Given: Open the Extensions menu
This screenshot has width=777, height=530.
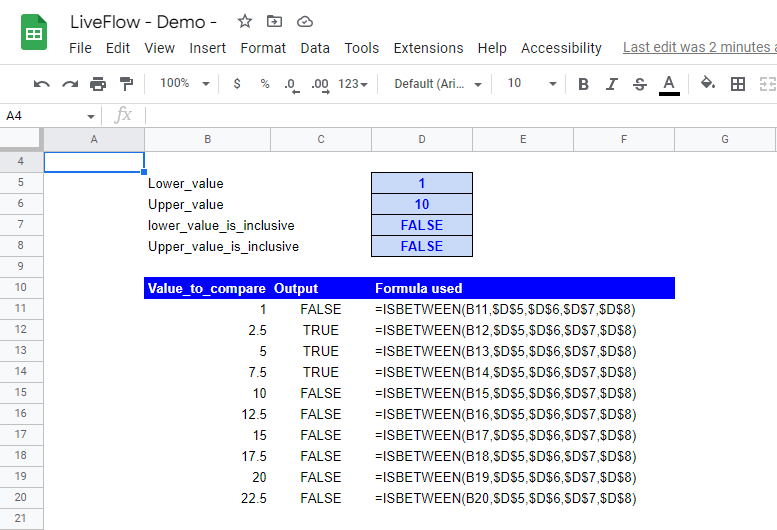Looking at the screenshot, I should [x=429, y=48].
